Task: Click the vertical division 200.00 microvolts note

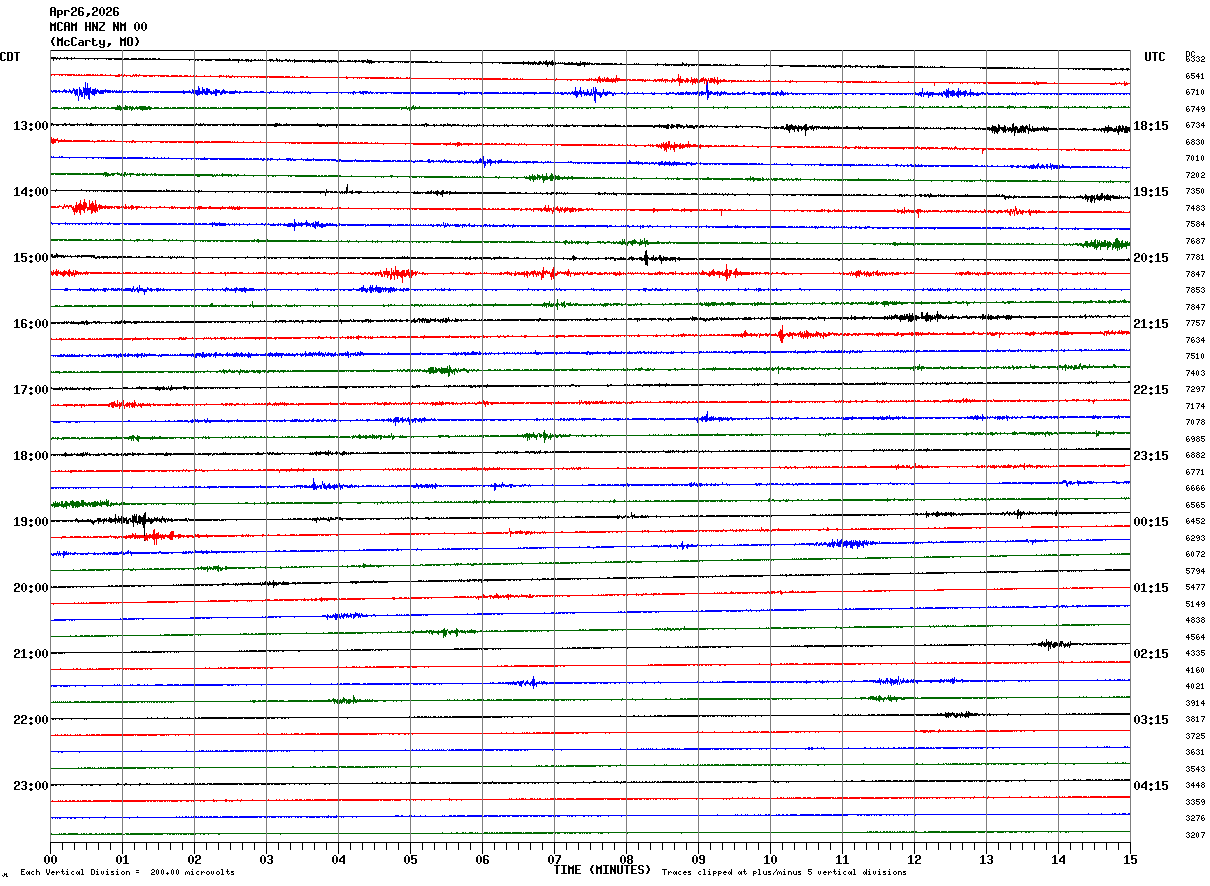Action: (127, 873)
